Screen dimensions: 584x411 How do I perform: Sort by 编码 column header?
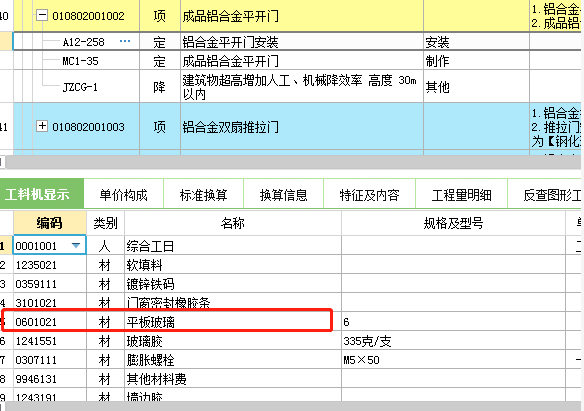pyautogui.click(x=50, y=223)
